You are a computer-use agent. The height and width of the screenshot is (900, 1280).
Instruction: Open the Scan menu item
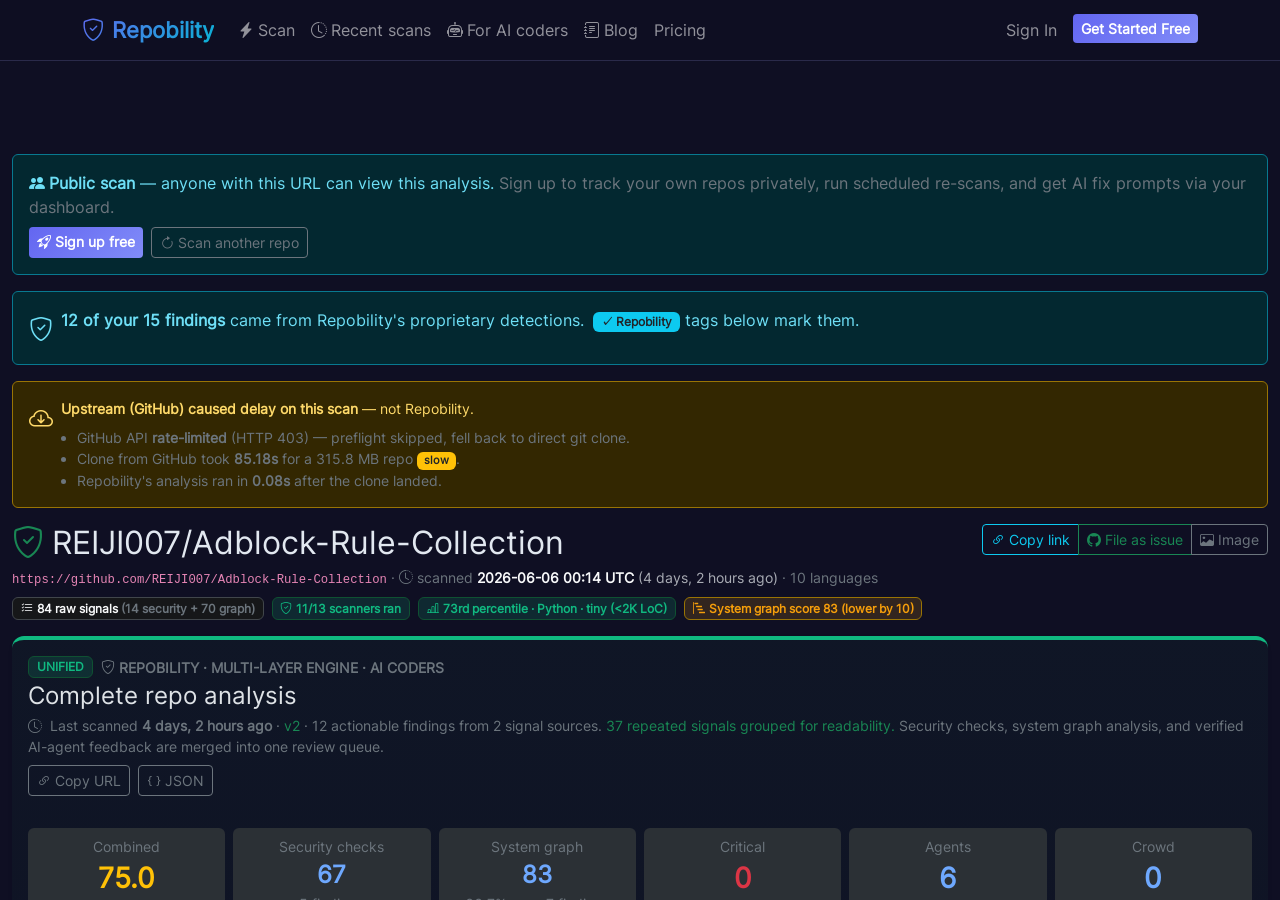point(267,30)
